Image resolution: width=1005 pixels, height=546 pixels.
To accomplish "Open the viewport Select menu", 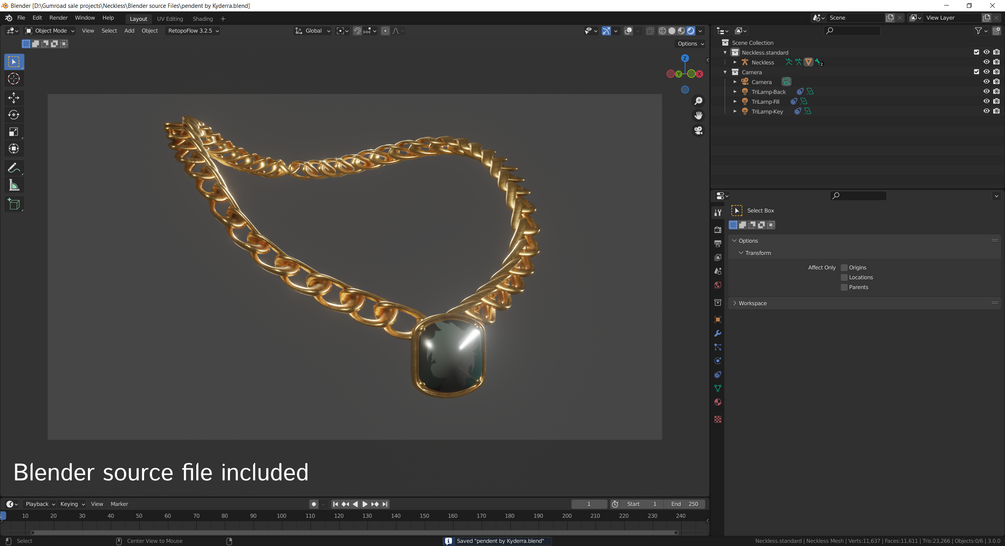I will pyautogui.click(x=109, y=31).
